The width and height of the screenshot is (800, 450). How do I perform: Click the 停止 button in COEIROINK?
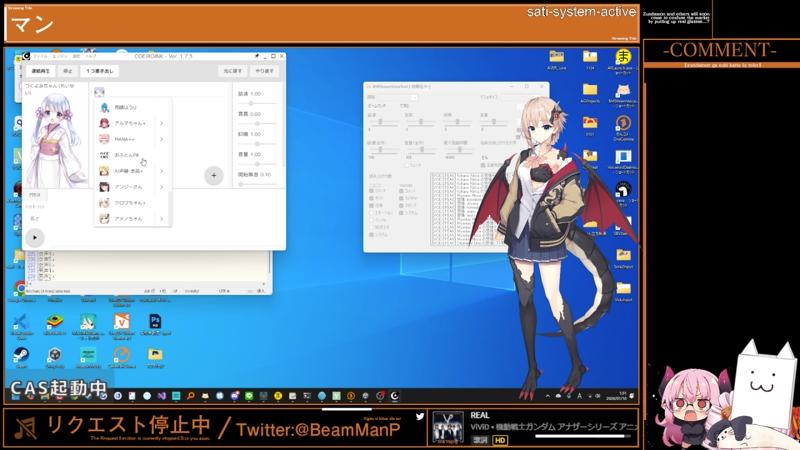68,71
